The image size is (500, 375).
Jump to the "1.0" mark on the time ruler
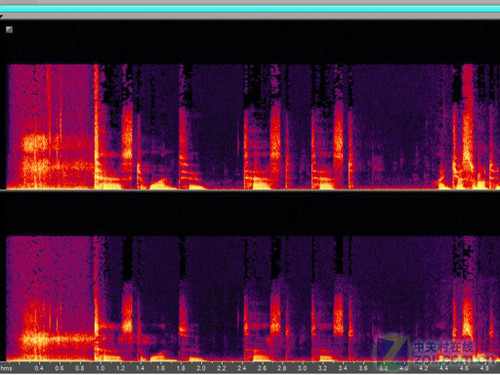click(x=100, y=368)
